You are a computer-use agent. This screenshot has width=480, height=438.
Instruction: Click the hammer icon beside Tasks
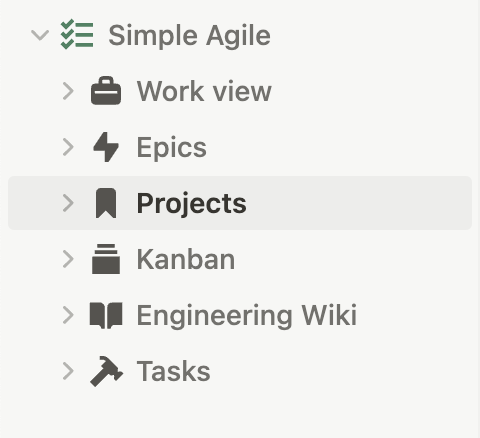[x=106, y=371]
